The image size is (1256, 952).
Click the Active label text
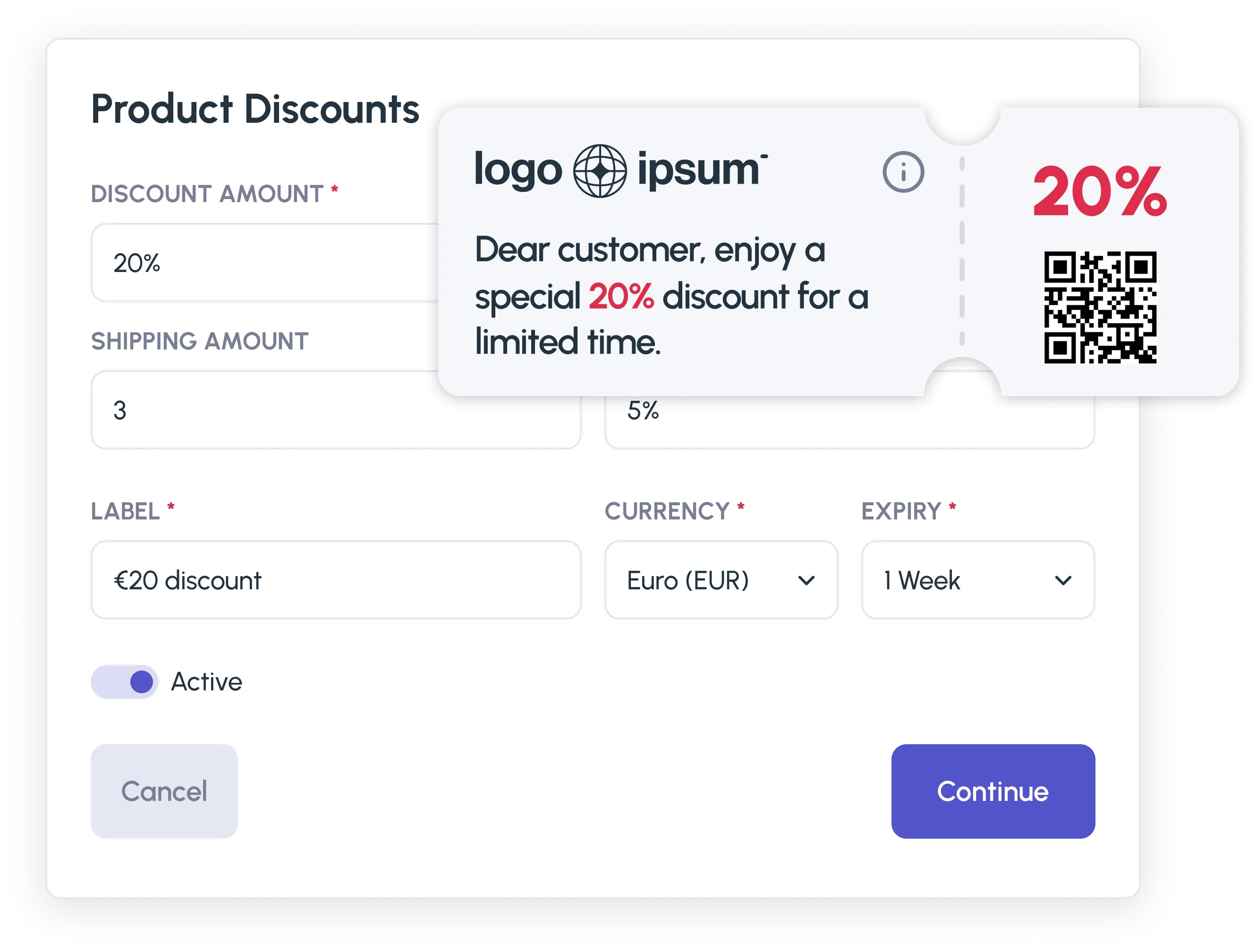(207, 681)
